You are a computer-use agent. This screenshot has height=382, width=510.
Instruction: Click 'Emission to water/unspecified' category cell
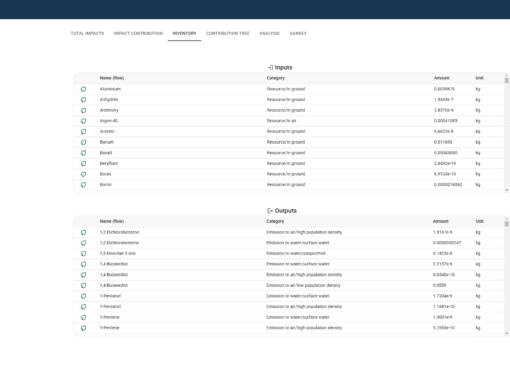pos(296,254)
